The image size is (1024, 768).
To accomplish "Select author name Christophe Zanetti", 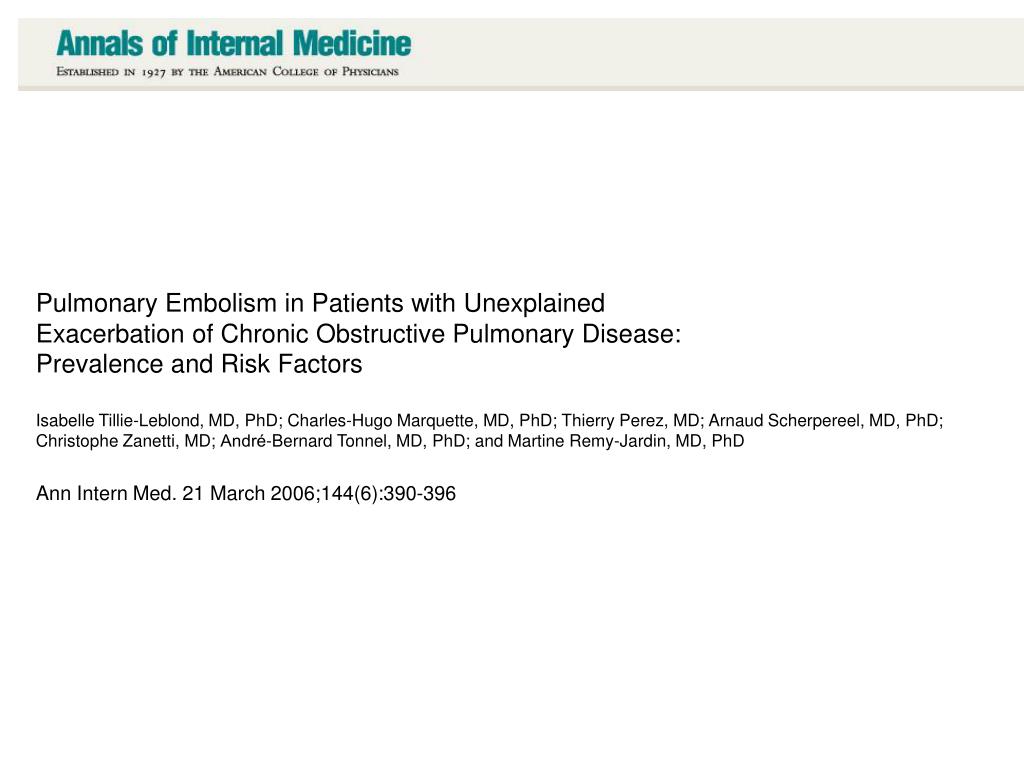I will tap(105, 441).
